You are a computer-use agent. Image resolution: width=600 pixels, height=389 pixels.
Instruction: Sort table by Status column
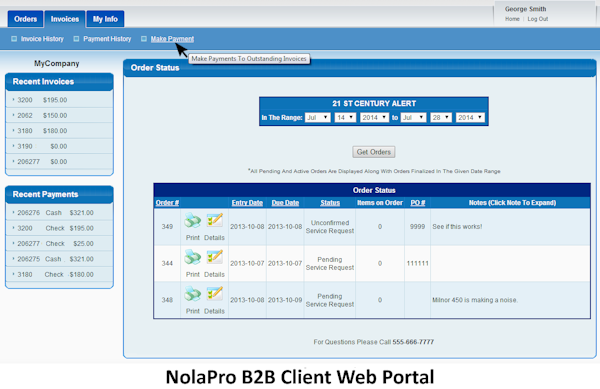coord(330,203)
